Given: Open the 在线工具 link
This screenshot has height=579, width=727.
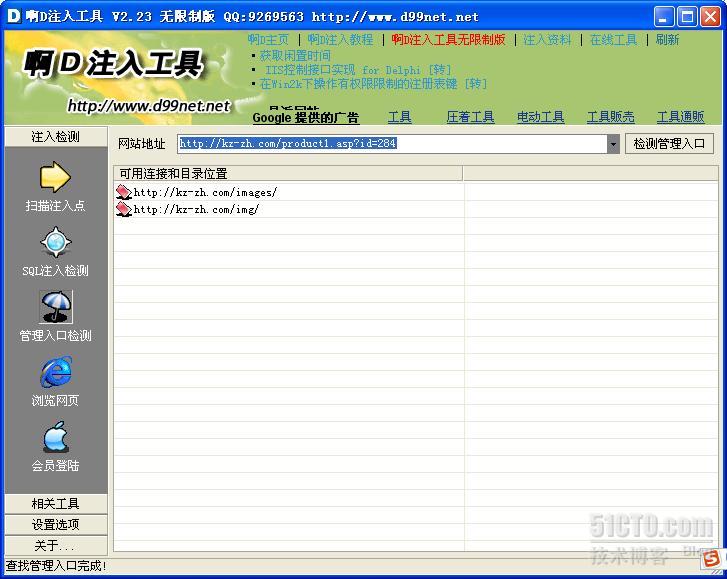Looking at the screenshot, I should 613,40.
